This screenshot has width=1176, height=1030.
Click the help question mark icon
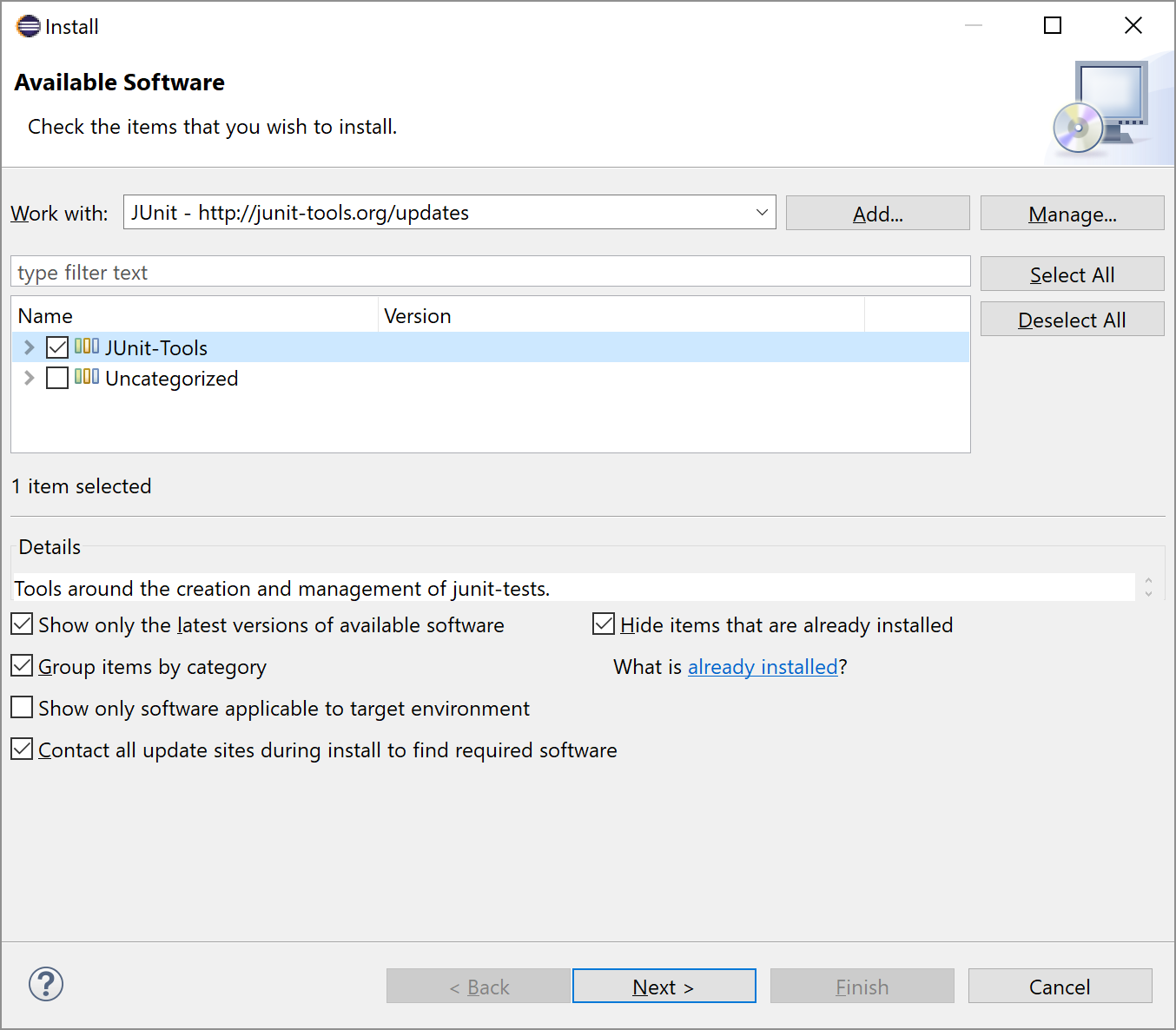coord(46,985)
